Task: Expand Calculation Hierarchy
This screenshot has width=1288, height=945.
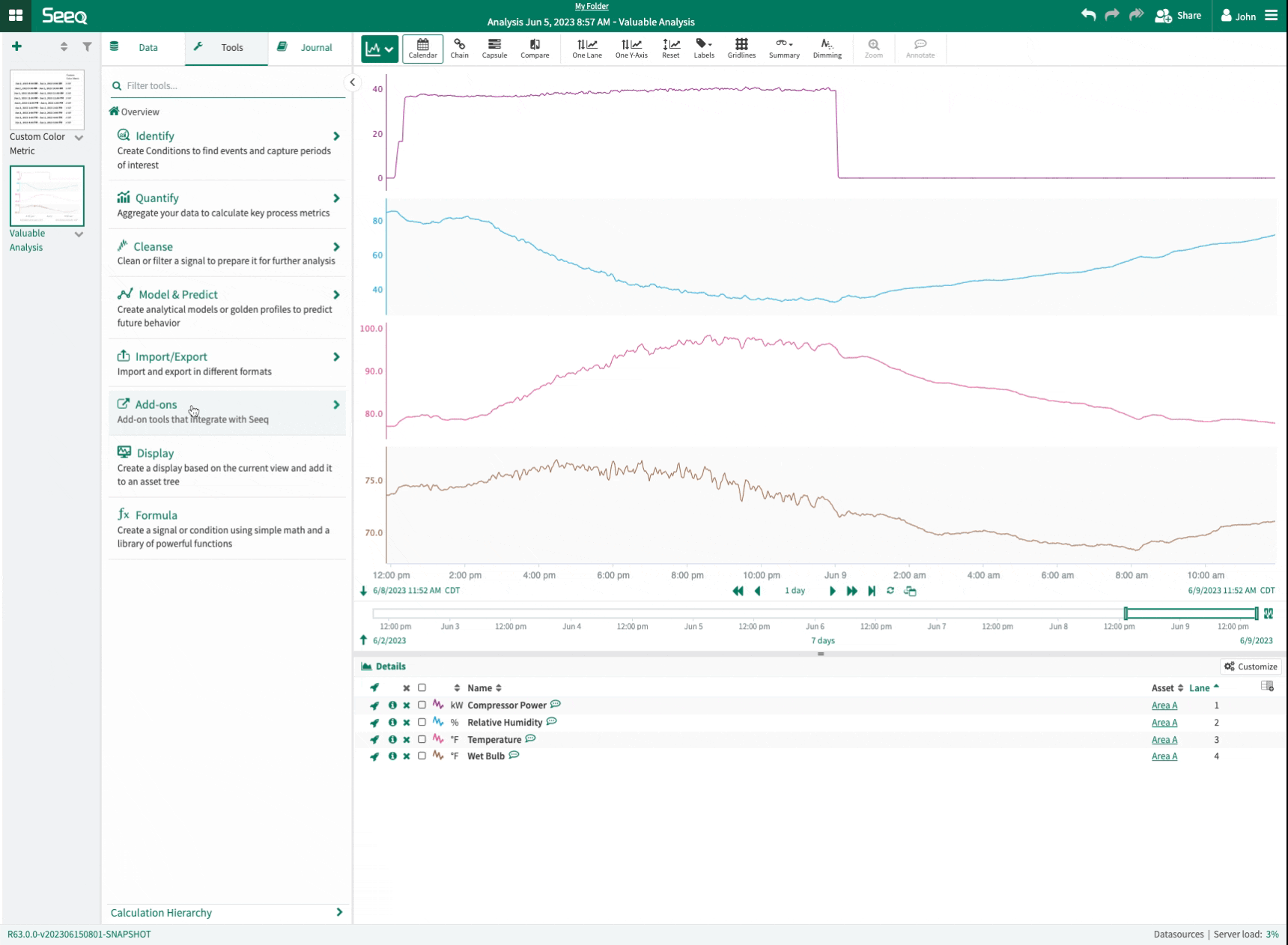Action: [x=227, y=912]
